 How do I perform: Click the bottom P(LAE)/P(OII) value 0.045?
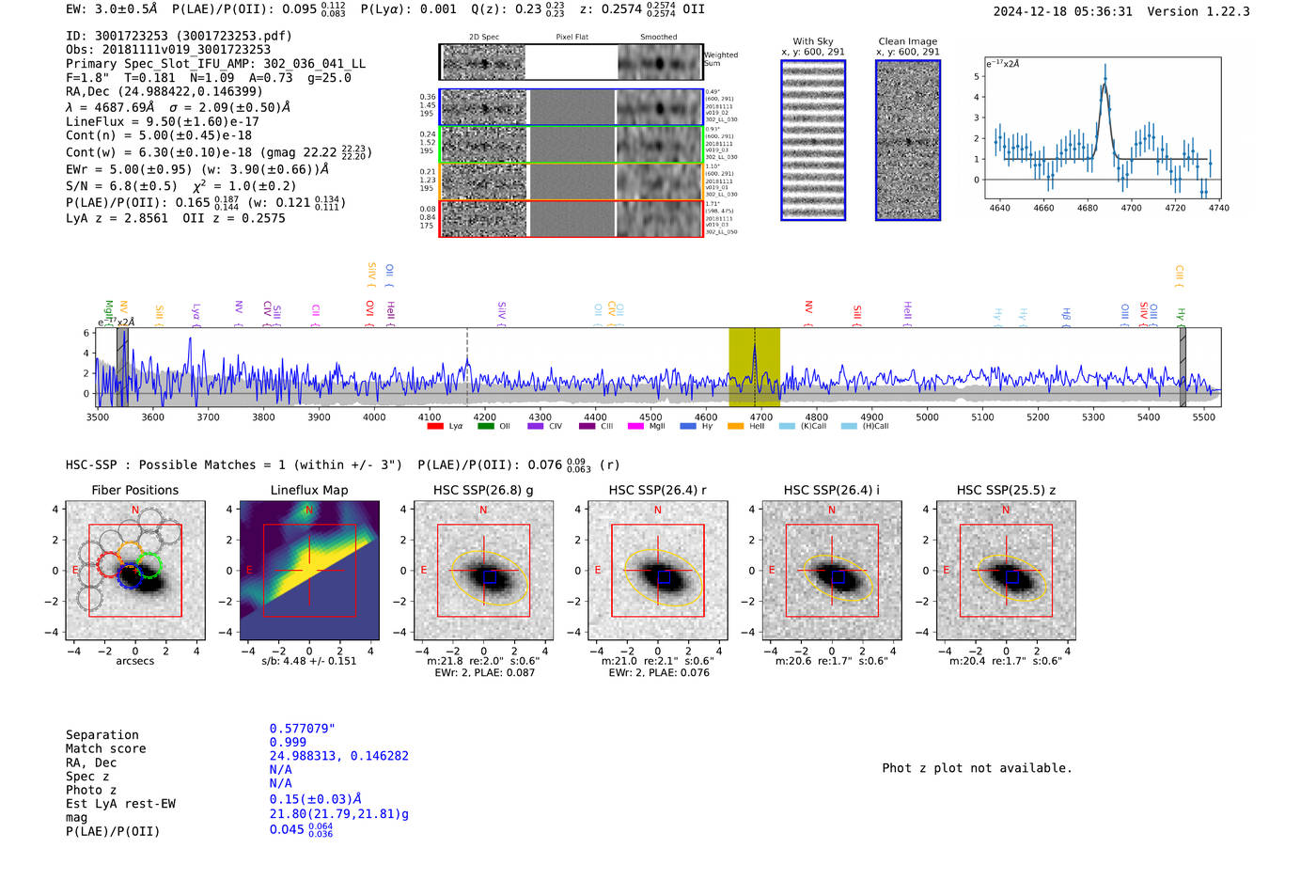point(301,829)
